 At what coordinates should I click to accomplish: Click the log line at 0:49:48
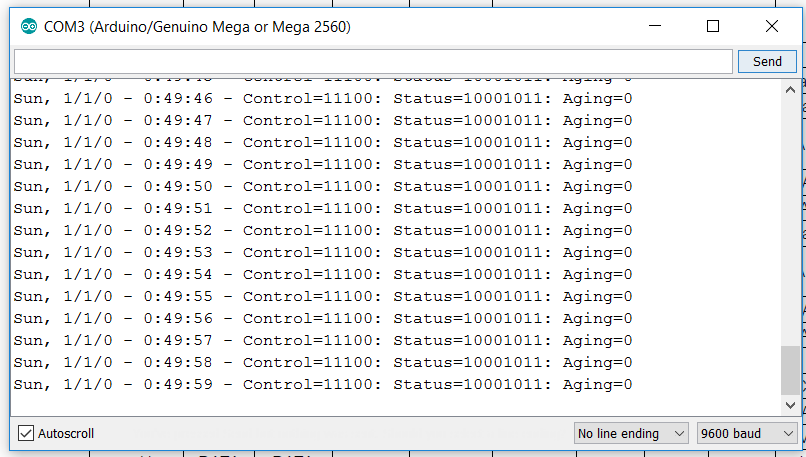[323, 142]
